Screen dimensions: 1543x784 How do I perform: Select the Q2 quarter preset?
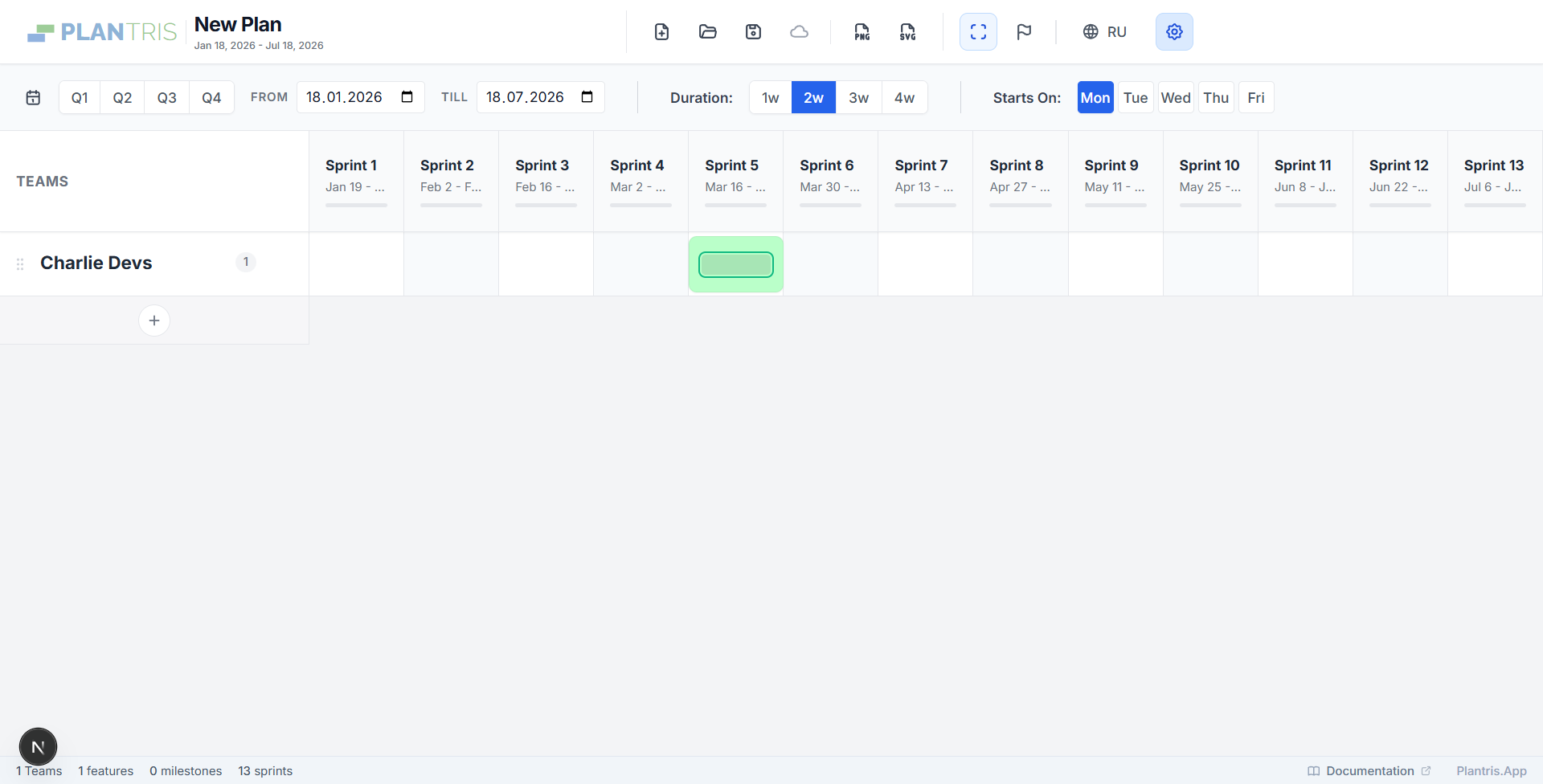click(122, 97)
